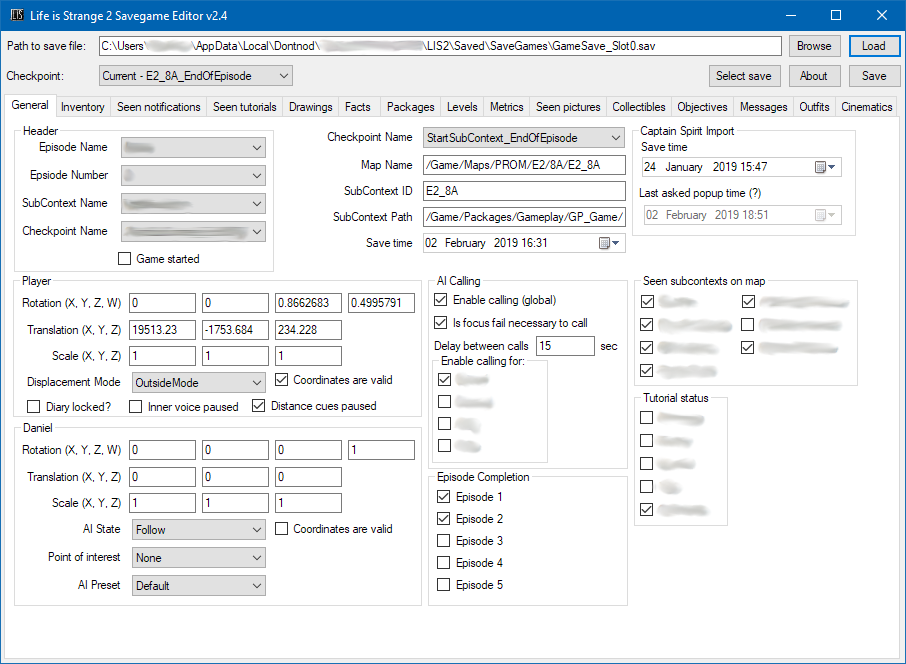906x664 pixels.
Task: Click Player Translation X value 19513.23
Action: tap(162, 330)
